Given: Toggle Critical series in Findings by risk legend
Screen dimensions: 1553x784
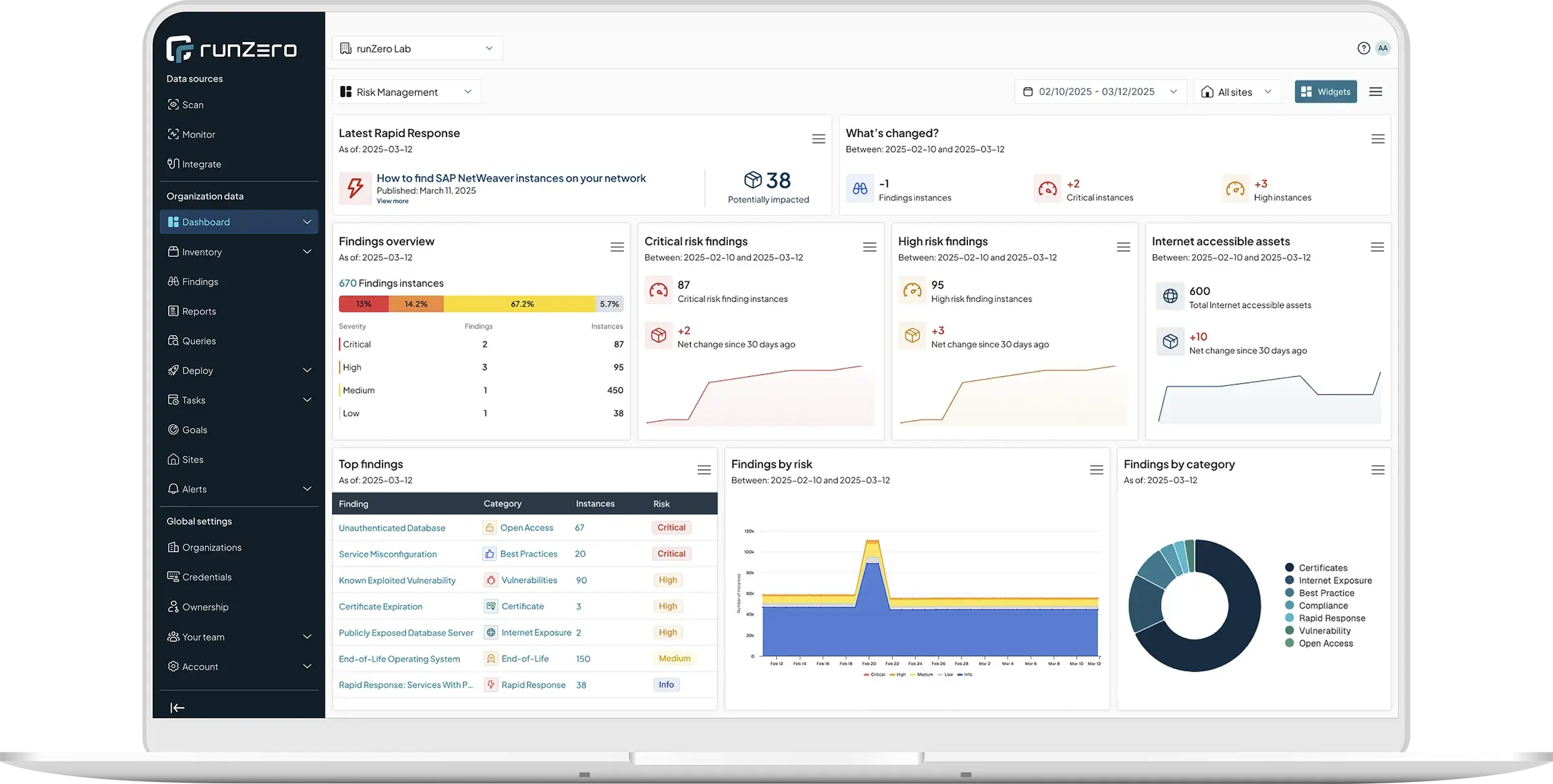Looking at the screenshot, I should click(x=874, y=675).
